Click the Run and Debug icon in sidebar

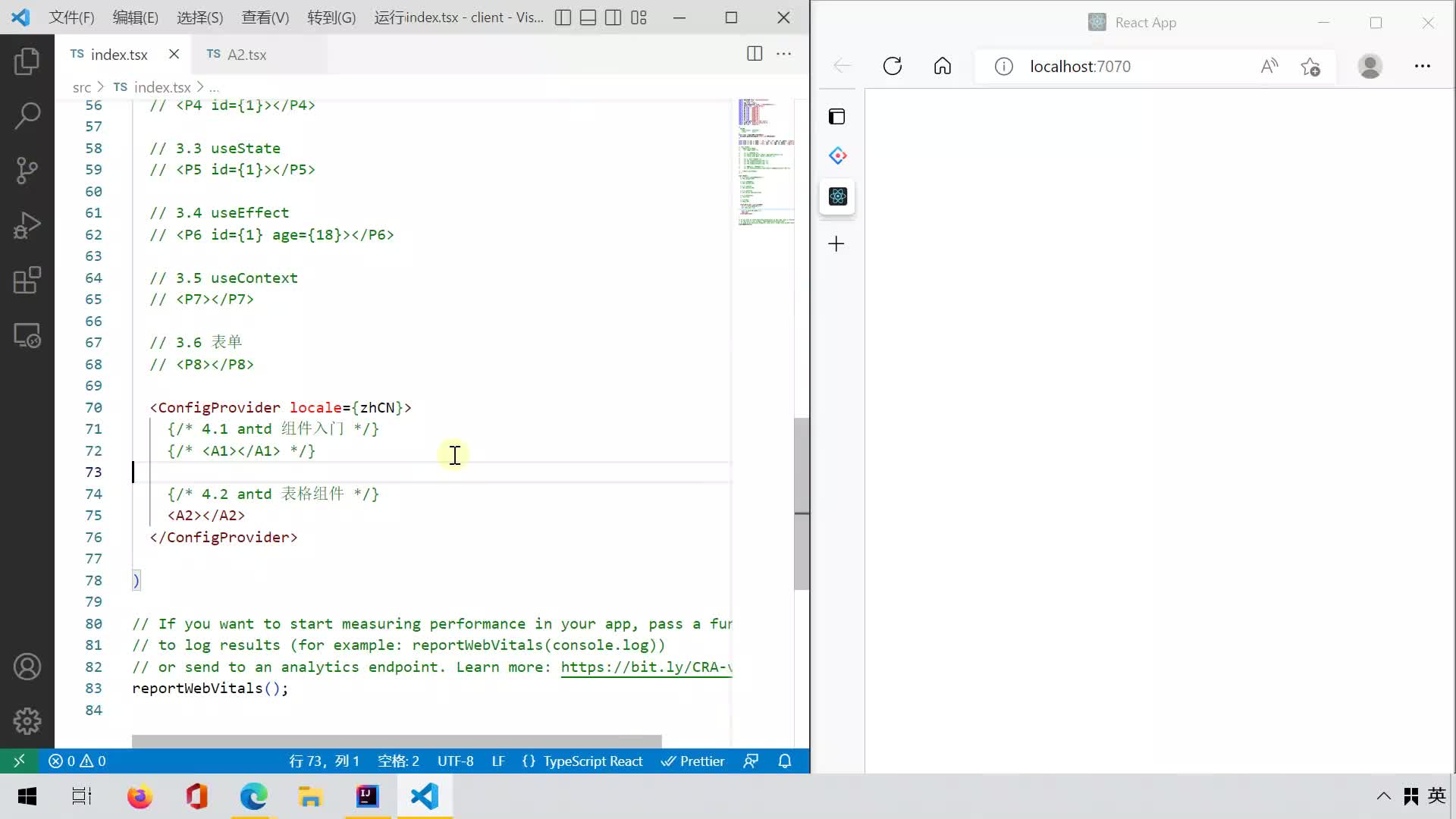point(27,224)
